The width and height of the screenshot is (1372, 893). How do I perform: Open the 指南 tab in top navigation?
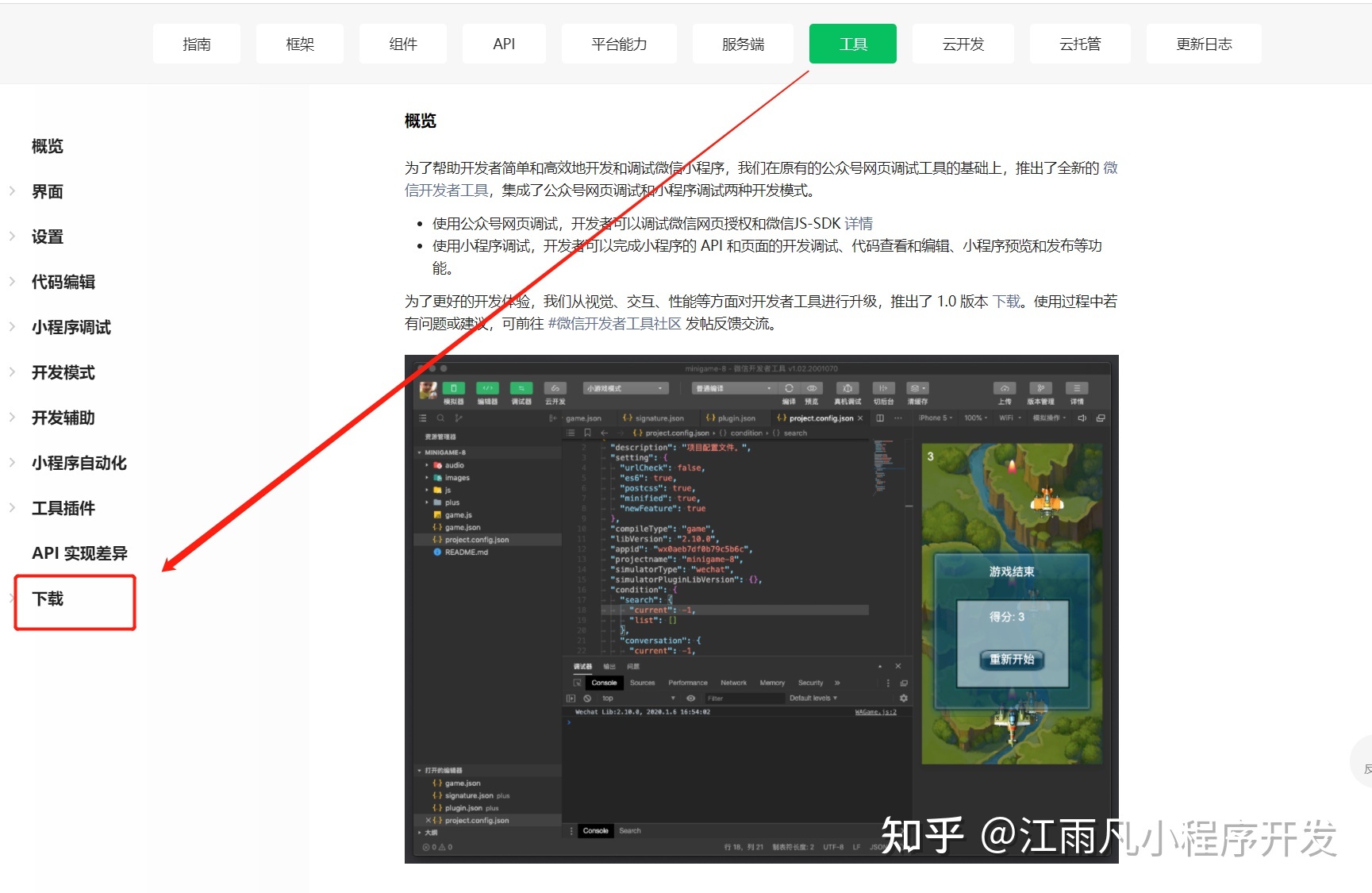(x=197, y=44)
